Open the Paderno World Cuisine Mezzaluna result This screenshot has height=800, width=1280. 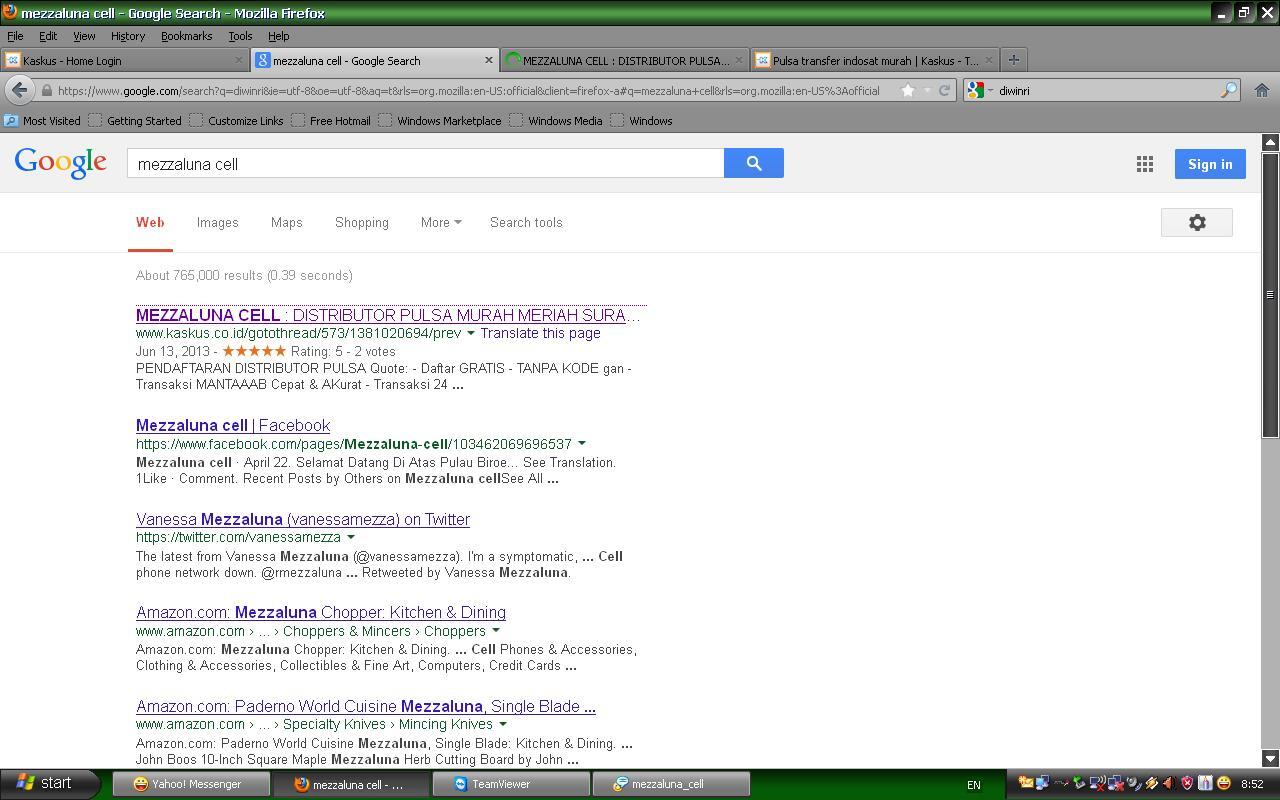(x=366, y=706)
